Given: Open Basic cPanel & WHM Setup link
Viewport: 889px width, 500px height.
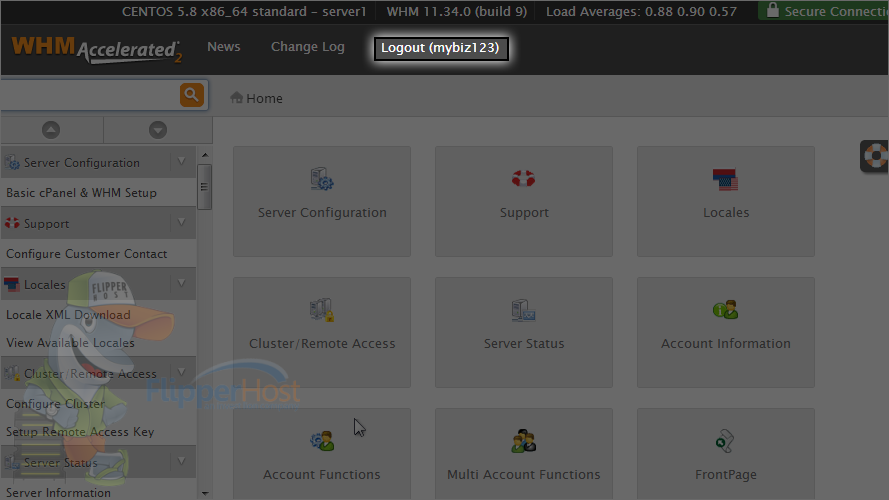Looking at the screenshot, I should point(81,193).
